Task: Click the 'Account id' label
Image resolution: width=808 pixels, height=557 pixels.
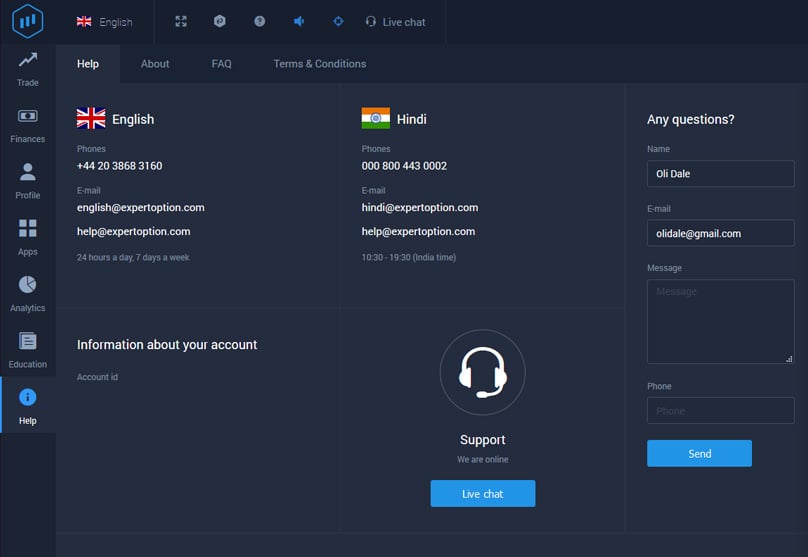Action: click(97, 377)
